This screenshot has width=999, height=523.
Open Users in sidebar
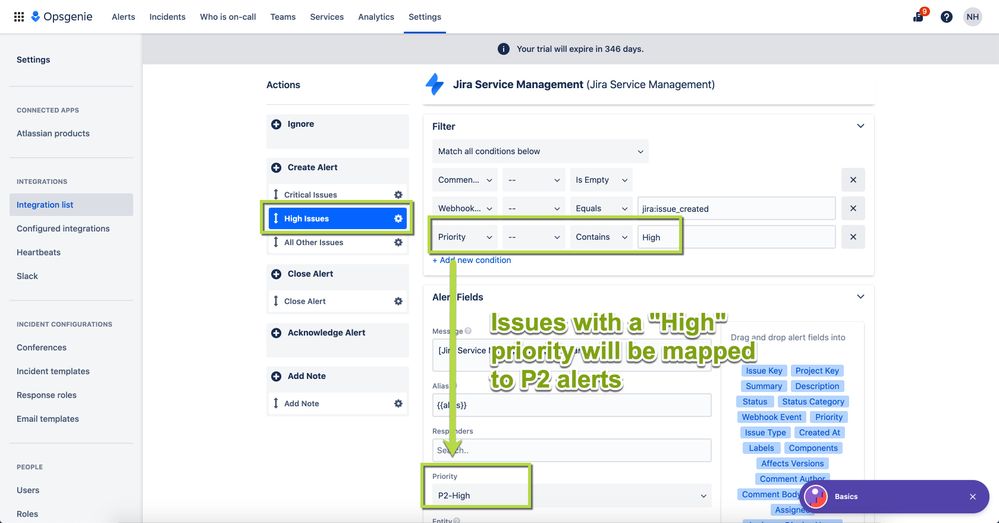click(28, 491)
